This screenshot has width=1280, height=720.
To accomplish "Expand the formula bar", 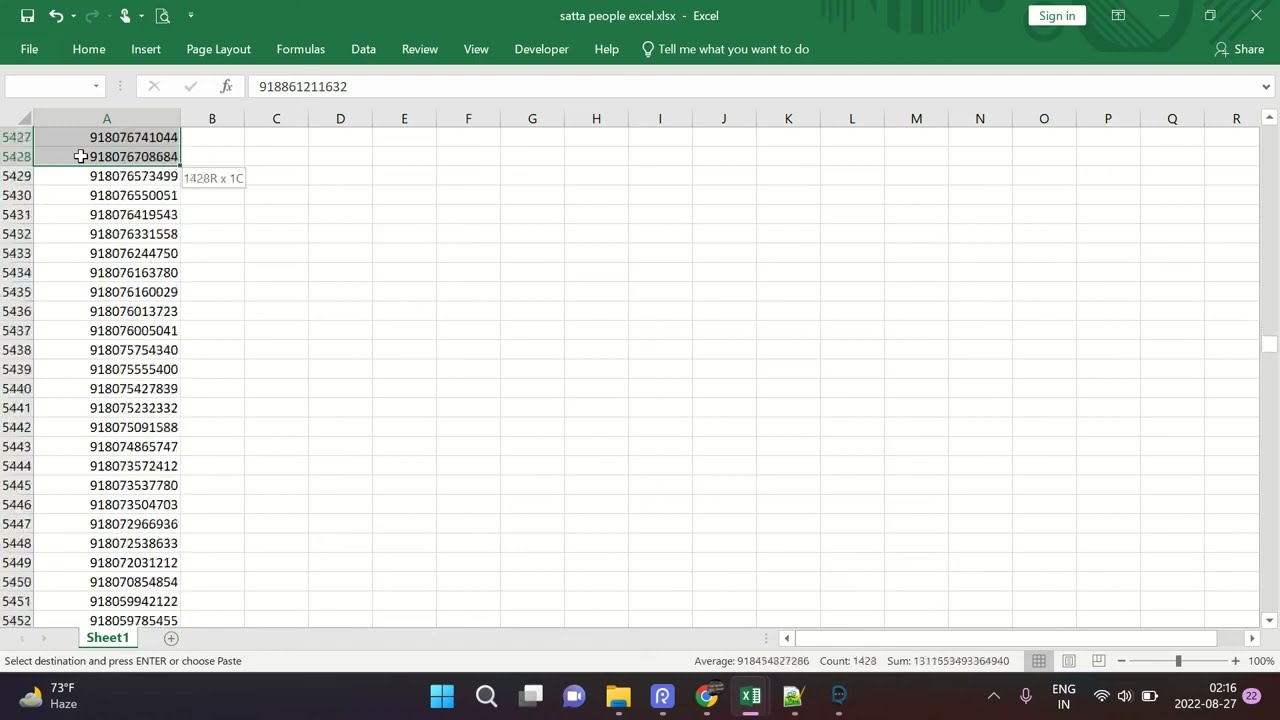I will (1266, 87).
